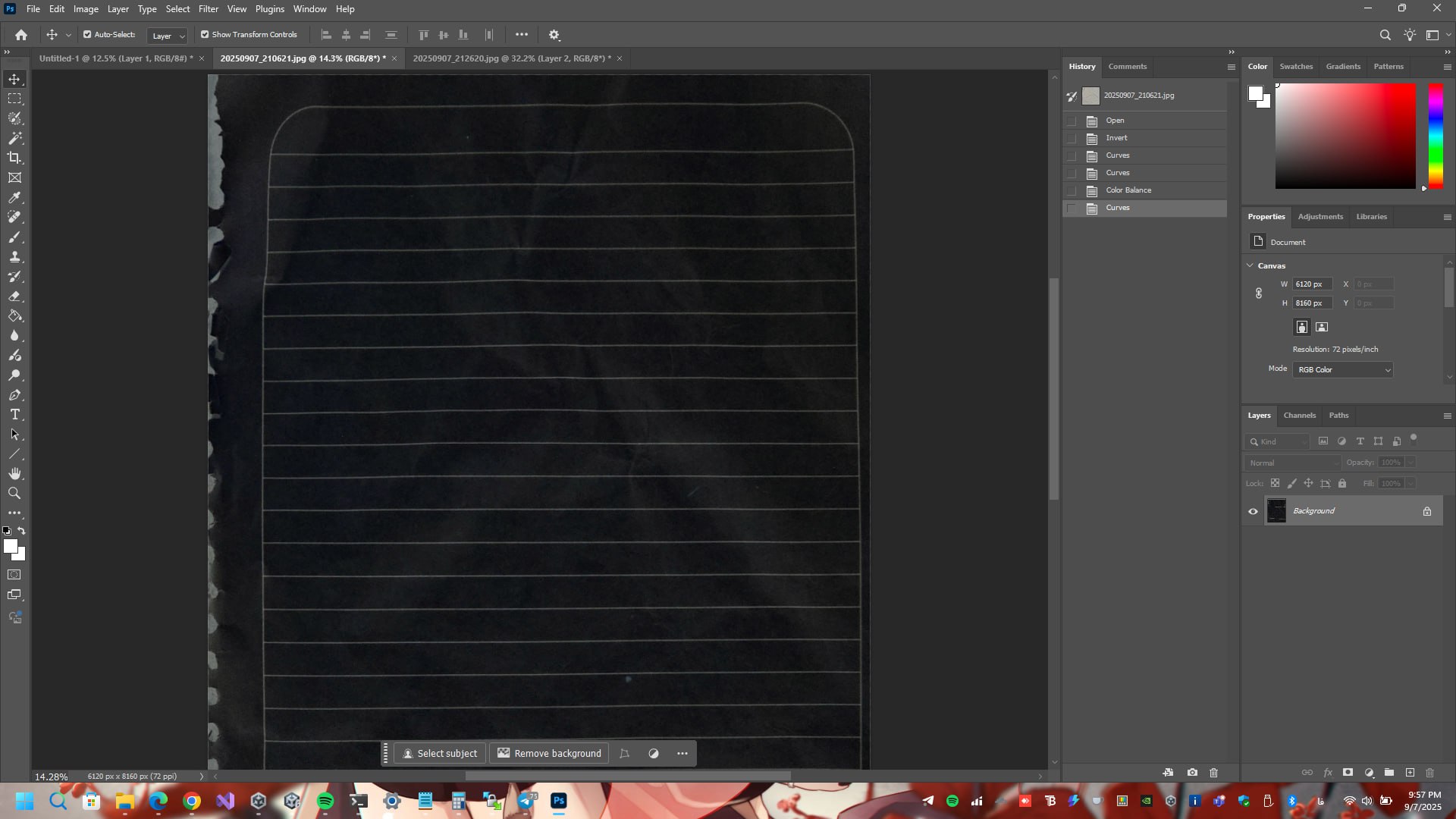
Task: Click the Remove background button
Action: point(549,754)
